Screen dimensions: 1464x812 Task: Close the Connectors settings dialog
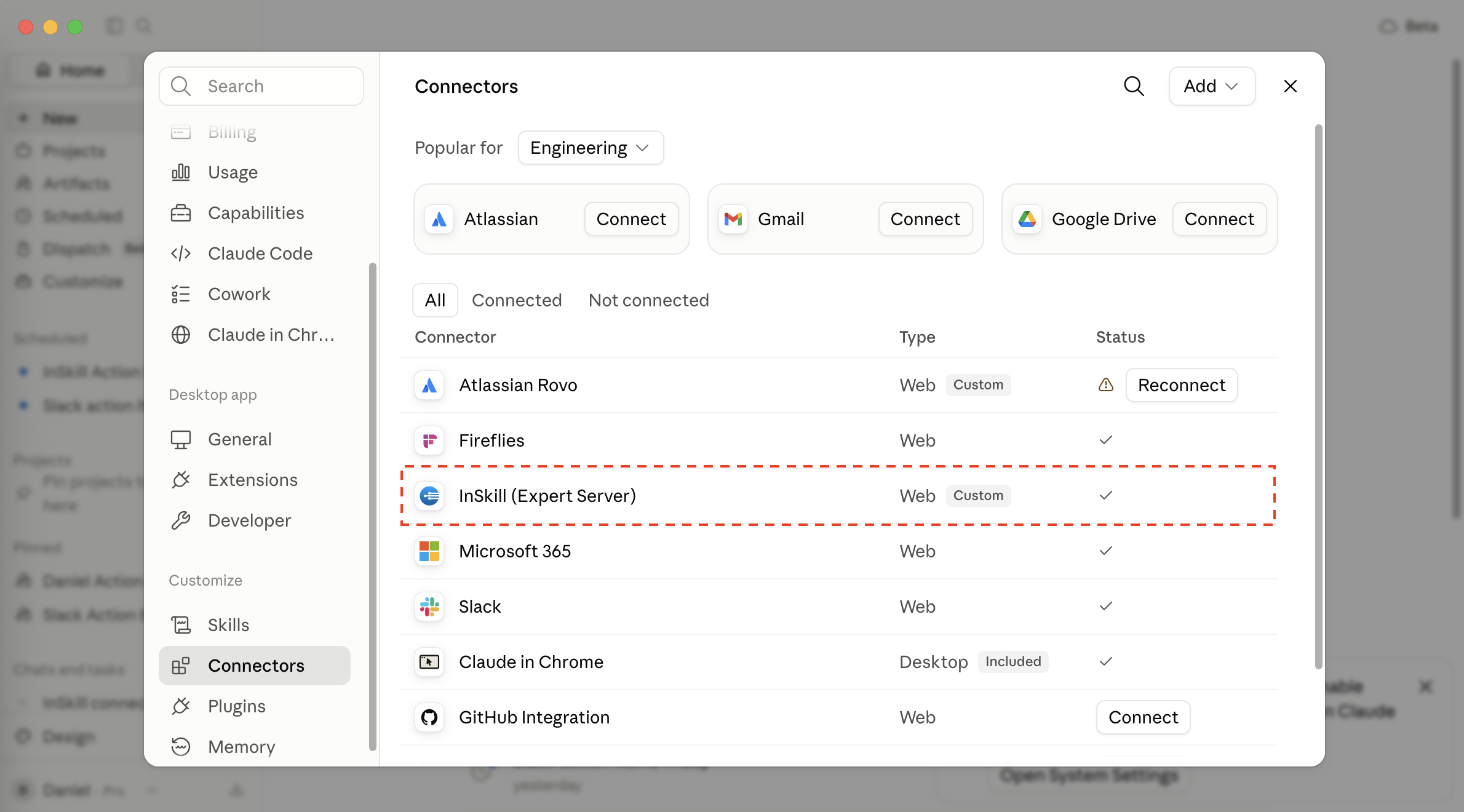point(1291,86)
